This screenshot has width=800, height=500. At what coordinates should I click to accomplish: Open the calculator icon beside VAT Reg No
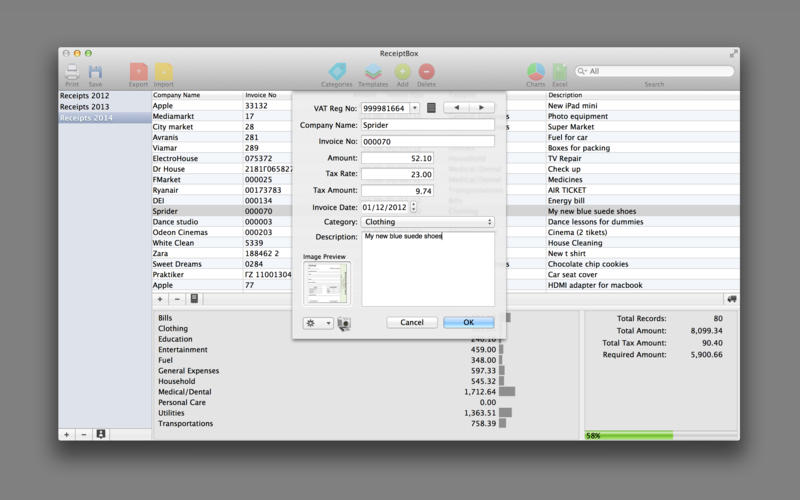point(431,108)
